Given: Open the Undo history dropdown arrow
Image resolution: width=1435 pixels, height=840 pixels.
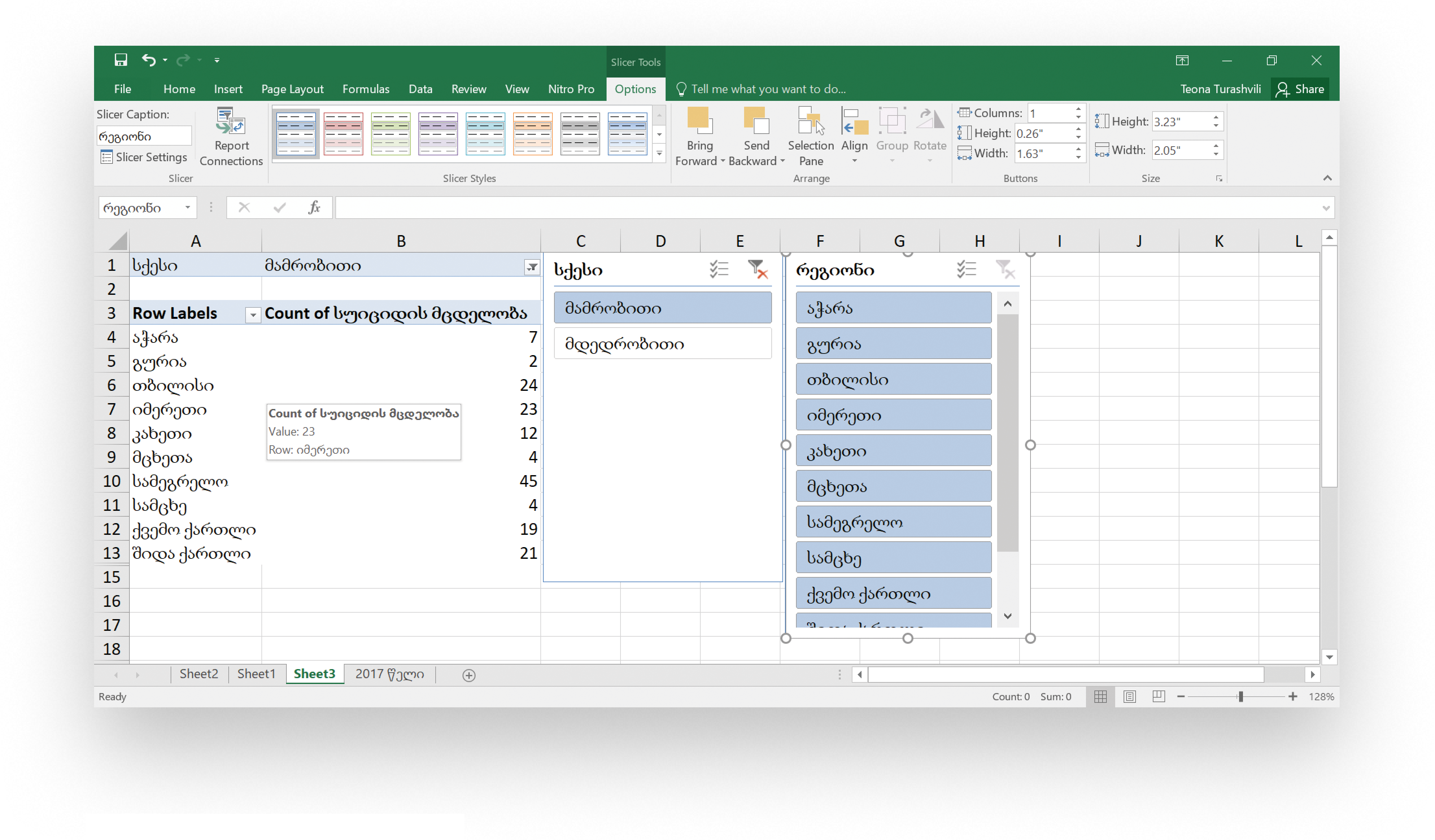Looking at the screenshot, I should click(165, 60).
